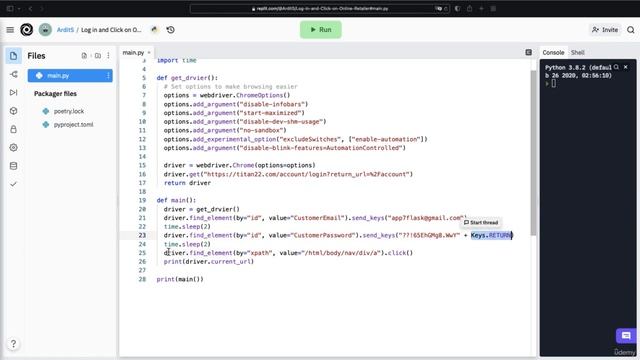Click the highlighted 'Keys.RETURN' text
Image resolution: width=640 pixels, height=360 pixels.
491,236
